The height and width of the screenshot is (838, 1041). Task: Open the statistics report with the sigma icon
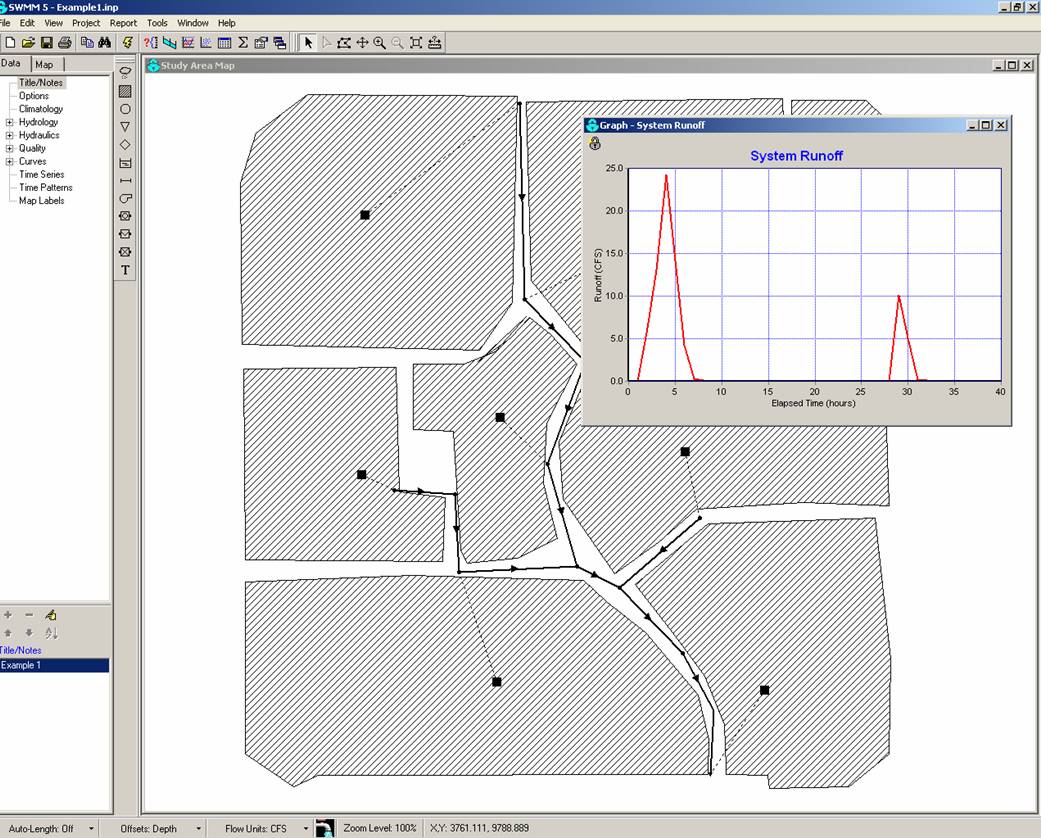coord(242,42)
